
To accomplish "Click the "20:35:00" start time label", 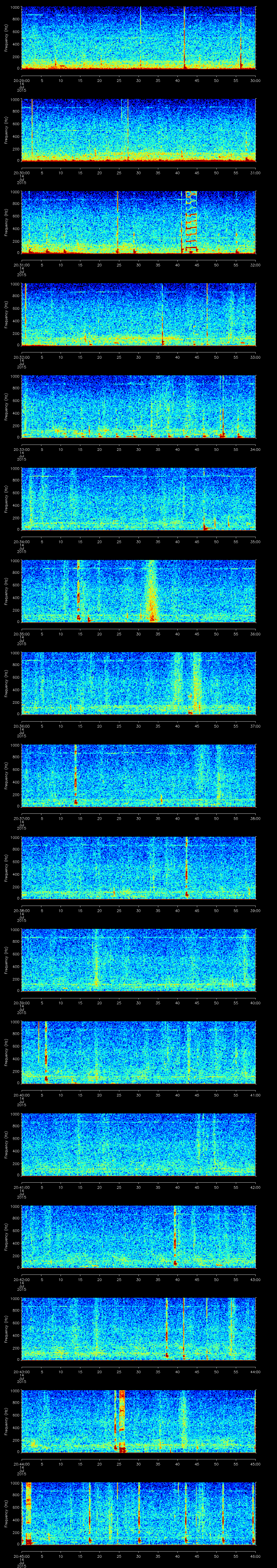I will (21, 634).
